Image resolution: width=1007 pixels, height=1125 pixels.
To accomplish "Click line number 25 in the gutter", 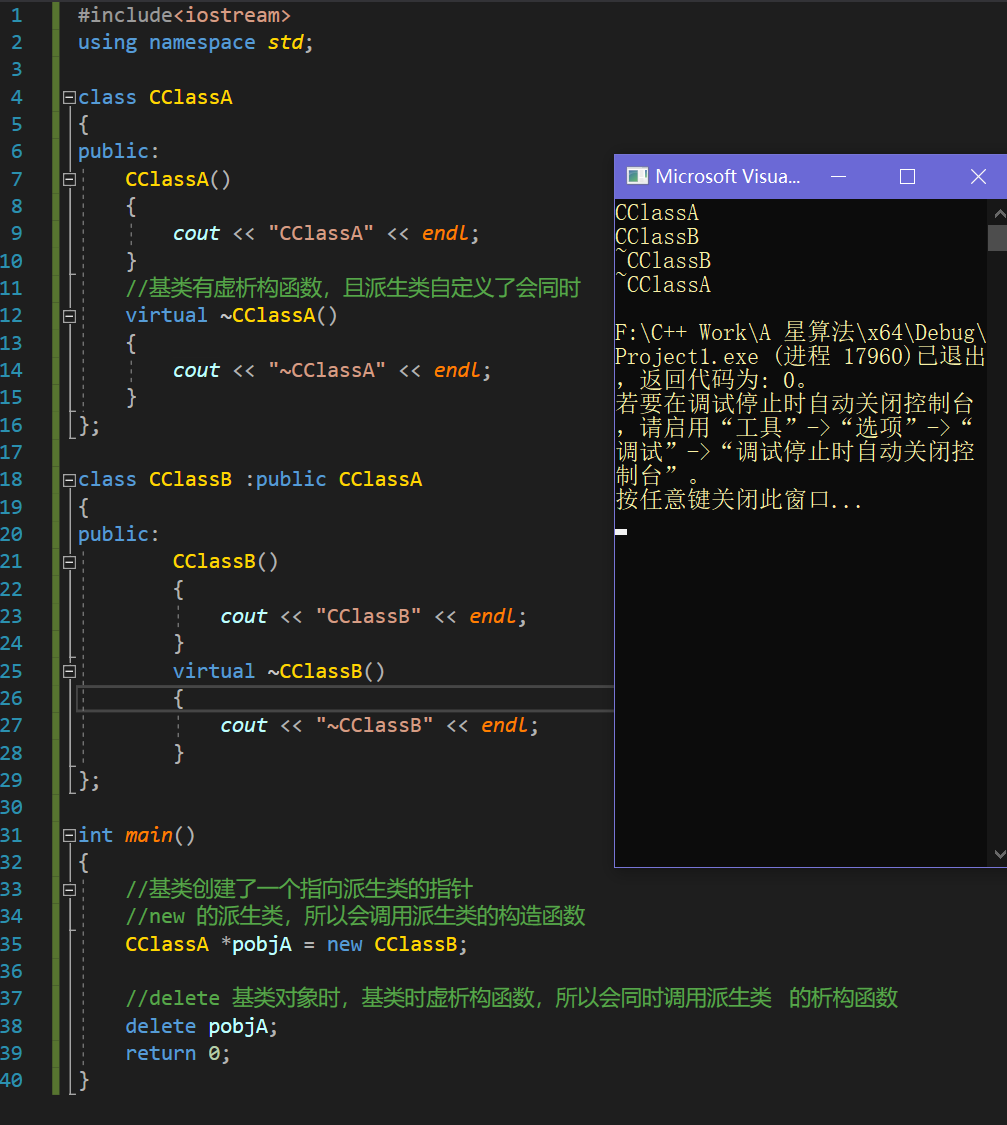I will coord(11,672).
